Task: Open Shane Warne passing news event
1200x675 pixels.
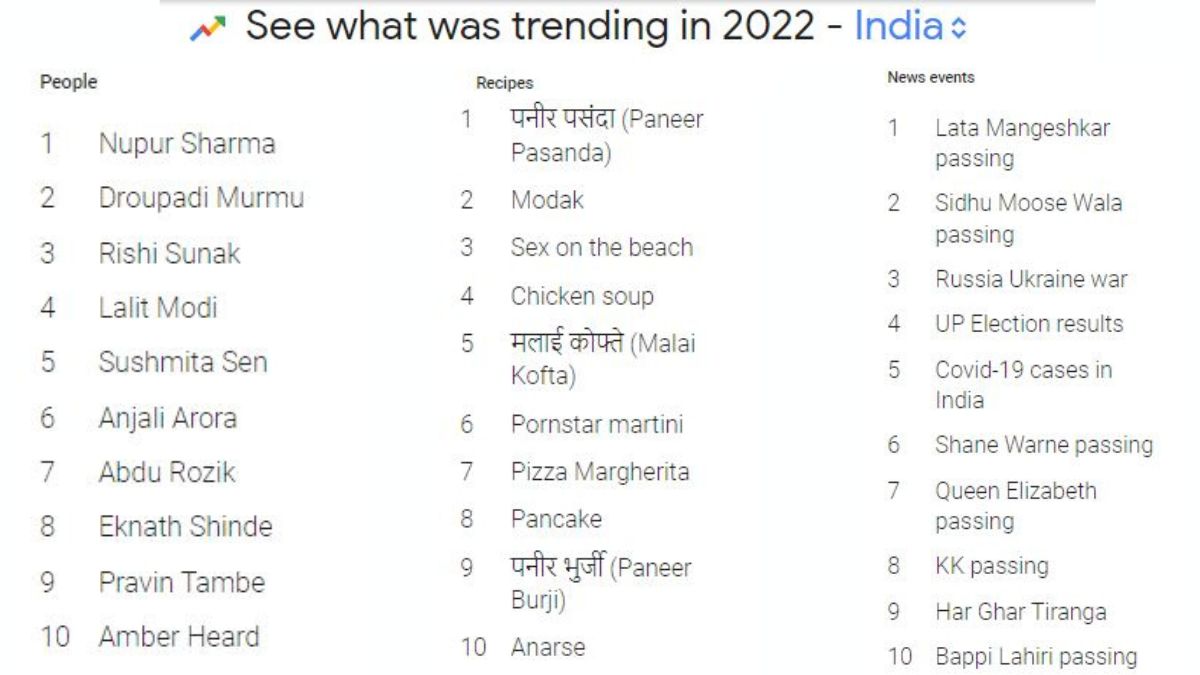Action: click(1043, 445)
